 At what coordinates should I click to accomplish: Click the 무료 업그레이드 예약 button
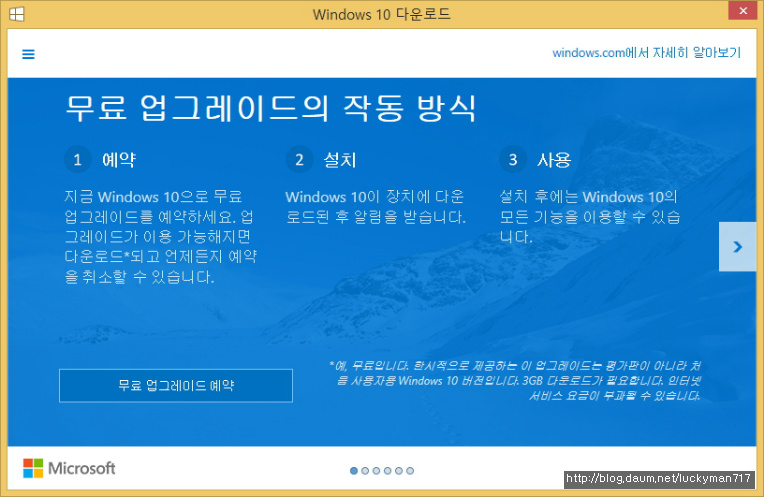click(x=176, y=385)
